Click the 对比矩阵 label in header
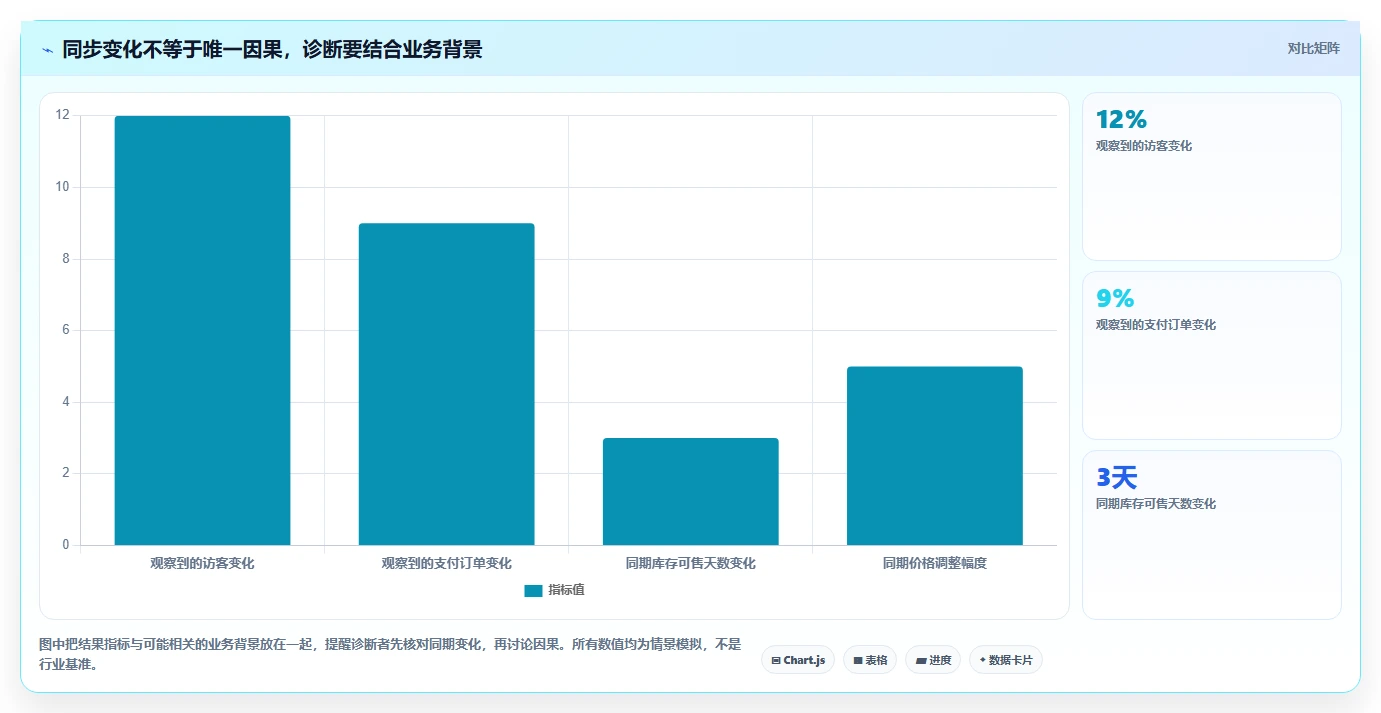 coord(1313,48)
